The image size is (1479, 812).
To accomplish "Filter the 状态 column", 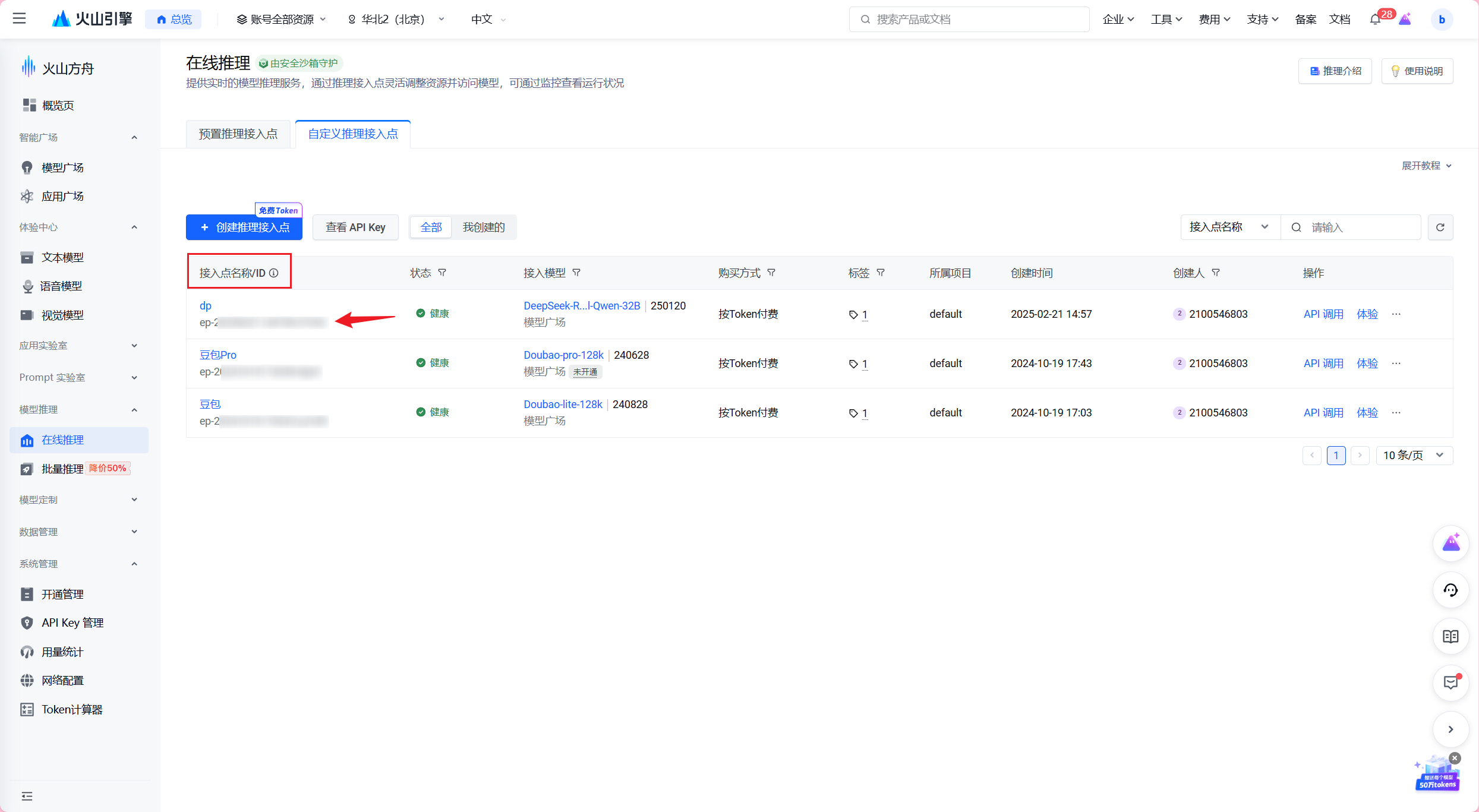I will (442, 273).
